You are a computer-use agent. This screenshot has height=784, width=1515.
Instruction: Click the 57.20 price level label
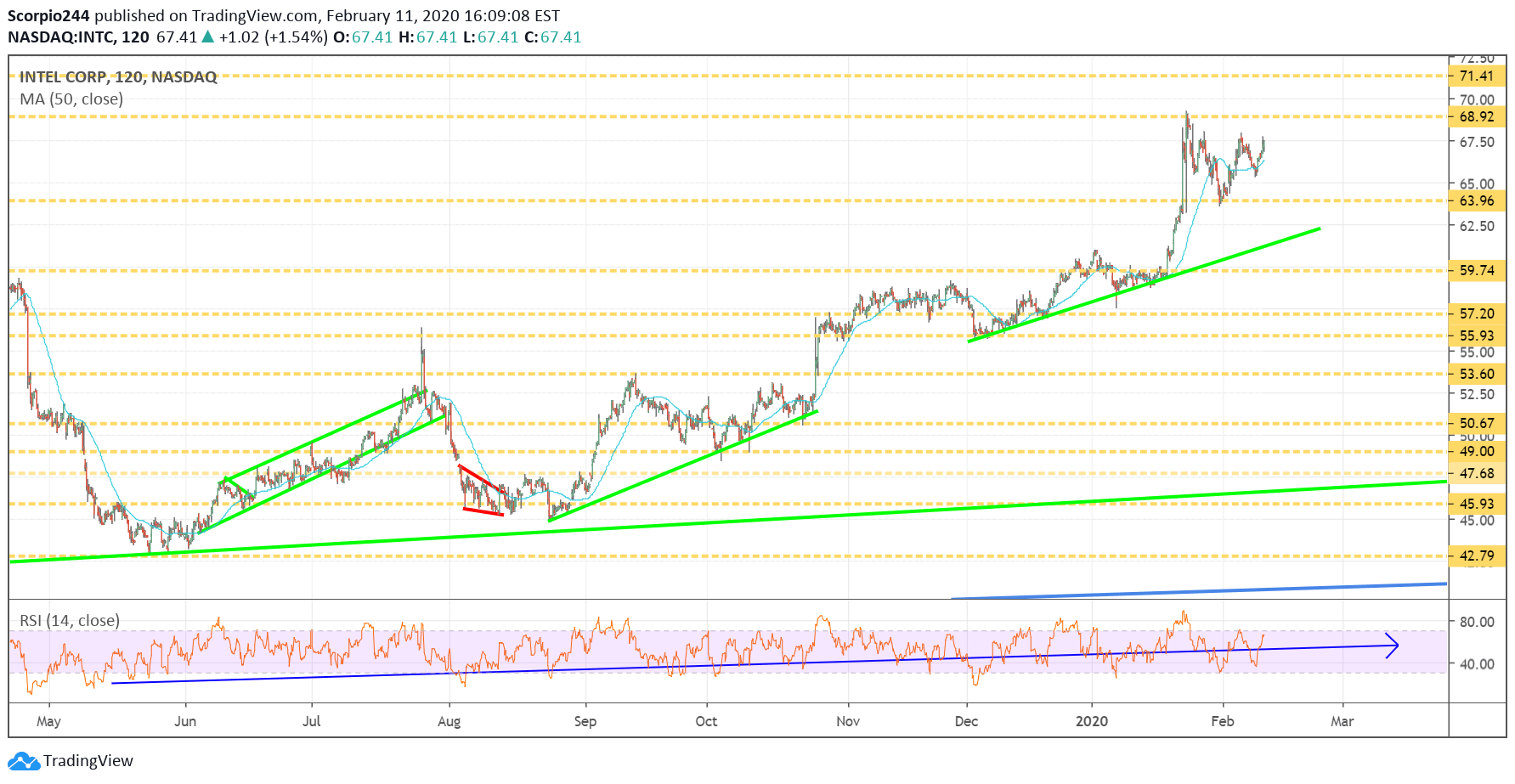(1477, 313)
